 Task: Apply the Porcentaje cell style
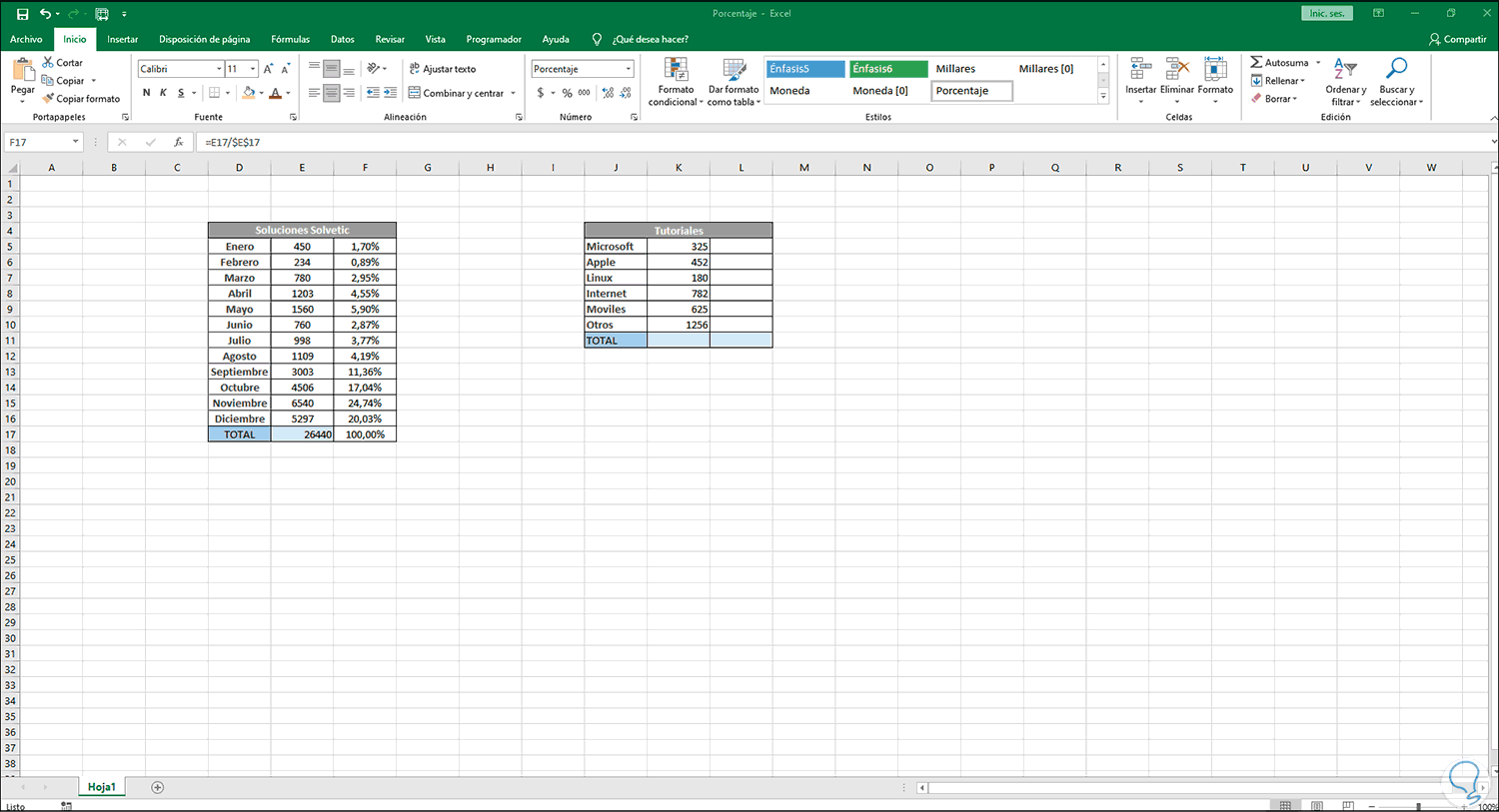971,91
